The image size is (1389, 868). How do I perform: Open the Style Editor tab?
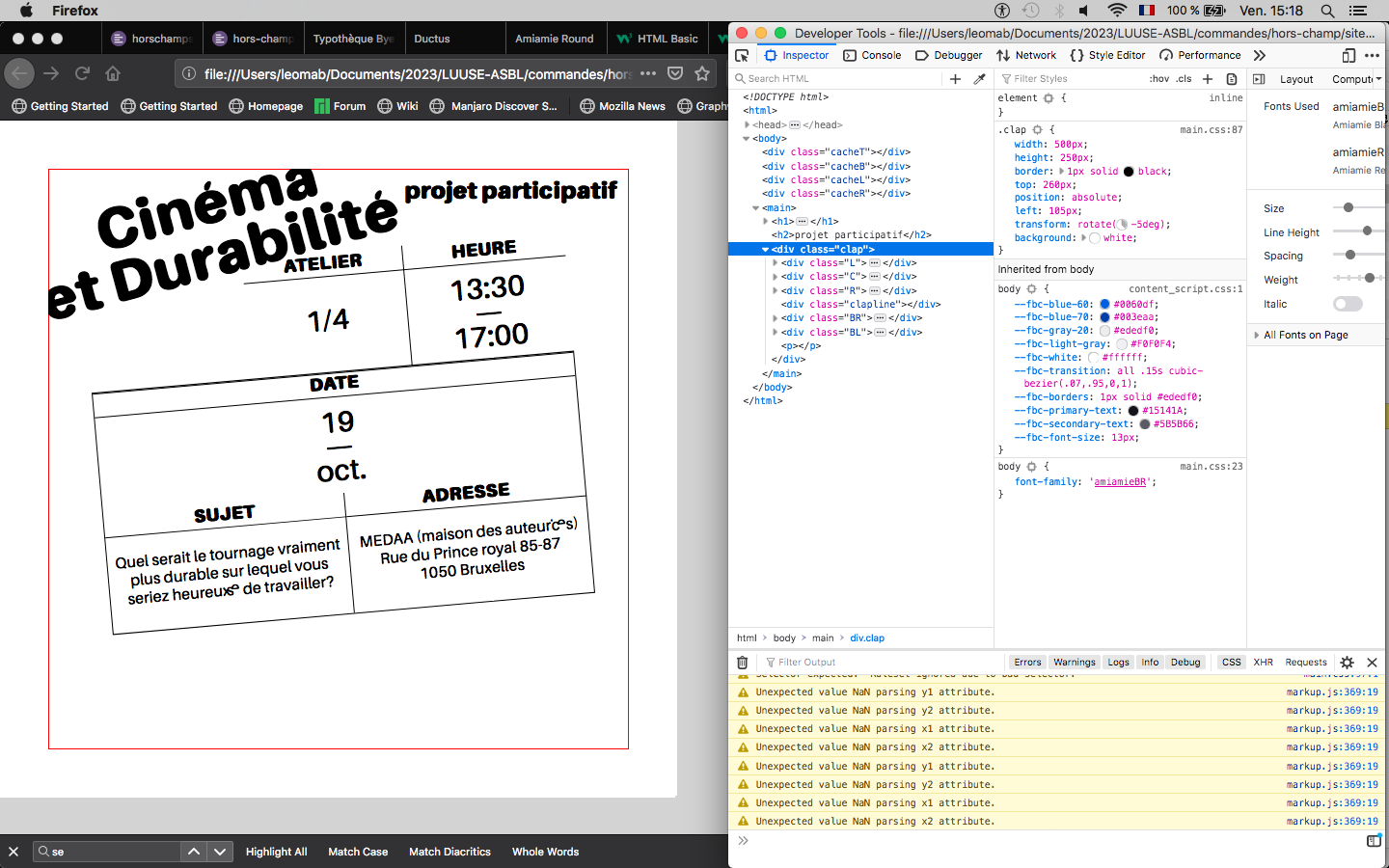click(1107, 55)
